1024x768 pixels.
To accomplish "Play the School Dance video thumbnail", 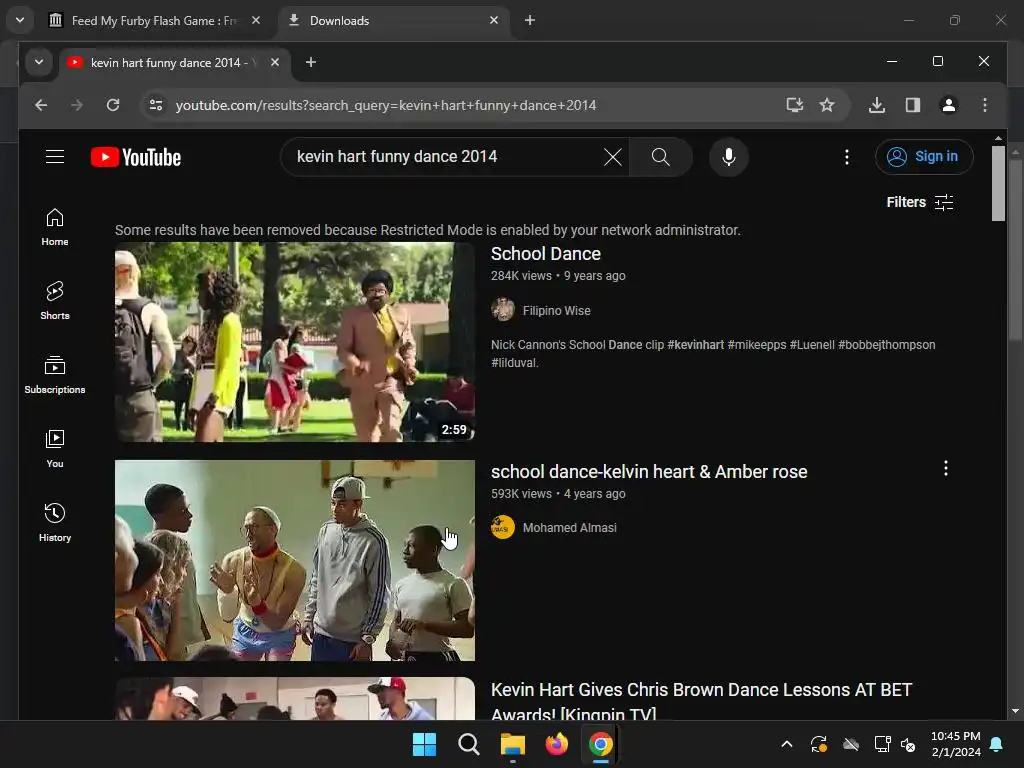I will pyautogui.click(x=295, y=342).
